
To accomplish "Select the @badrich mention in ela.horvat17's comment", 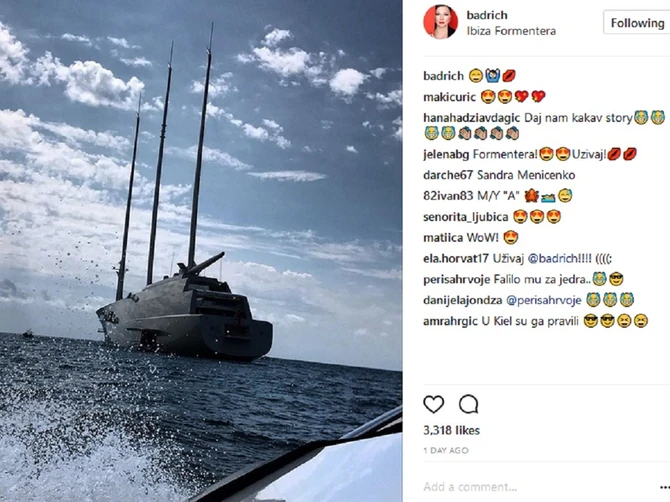I will coord(553,258).
